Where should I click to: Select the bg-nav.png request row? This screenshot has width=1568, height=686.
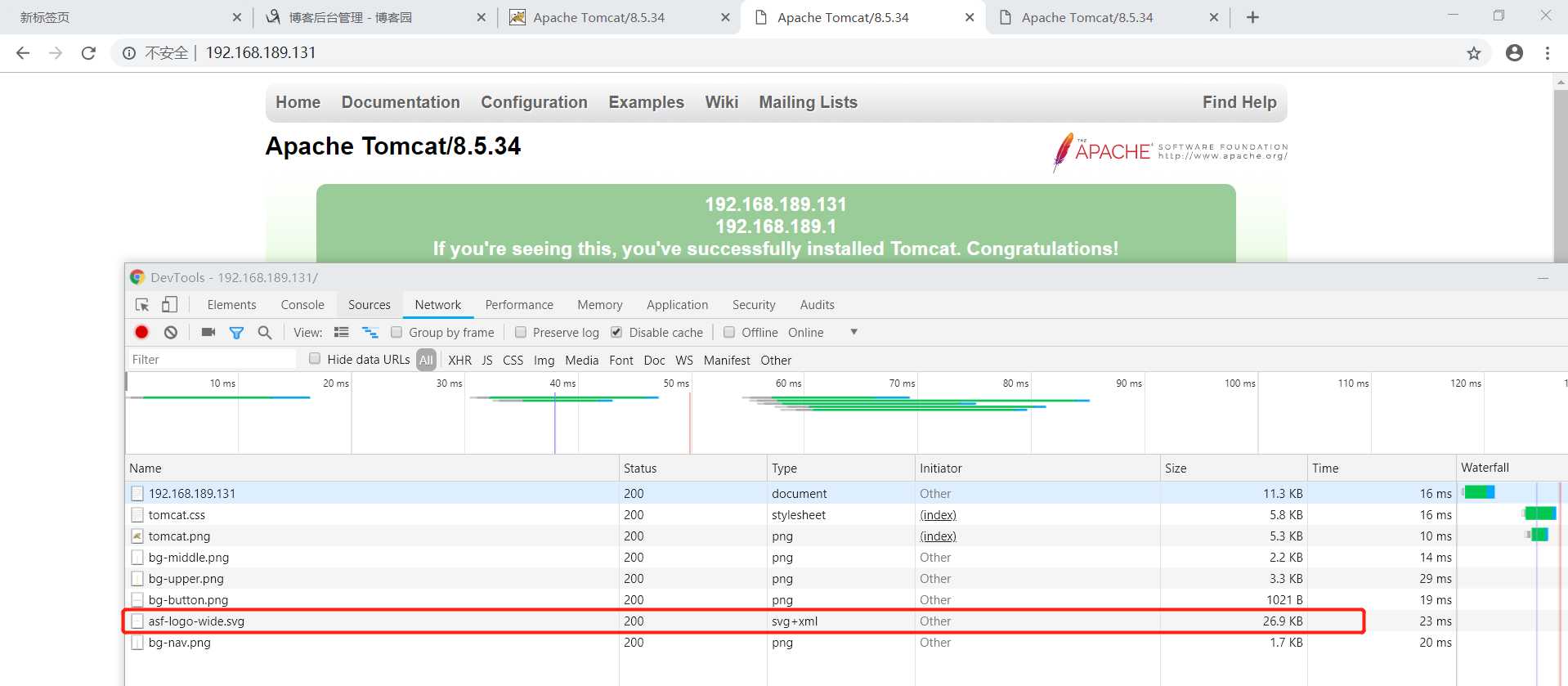pyautogui.click(x=791, y=643)
